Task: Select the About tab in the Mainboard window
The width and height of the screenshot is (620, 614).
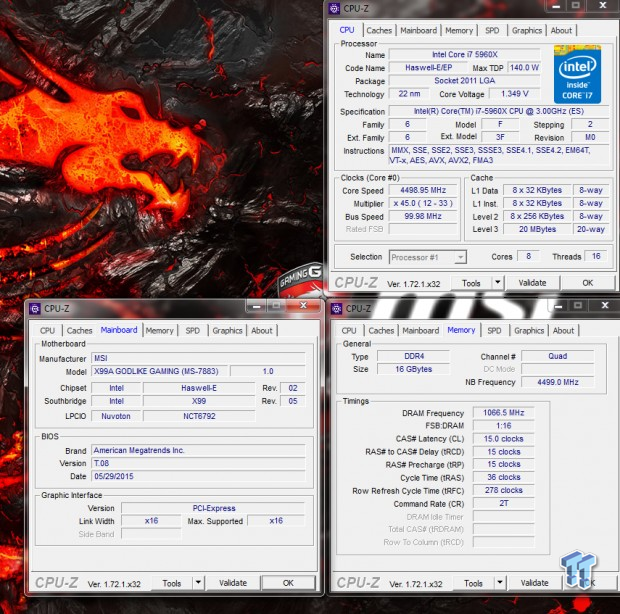Action: [x=261, y=331]
